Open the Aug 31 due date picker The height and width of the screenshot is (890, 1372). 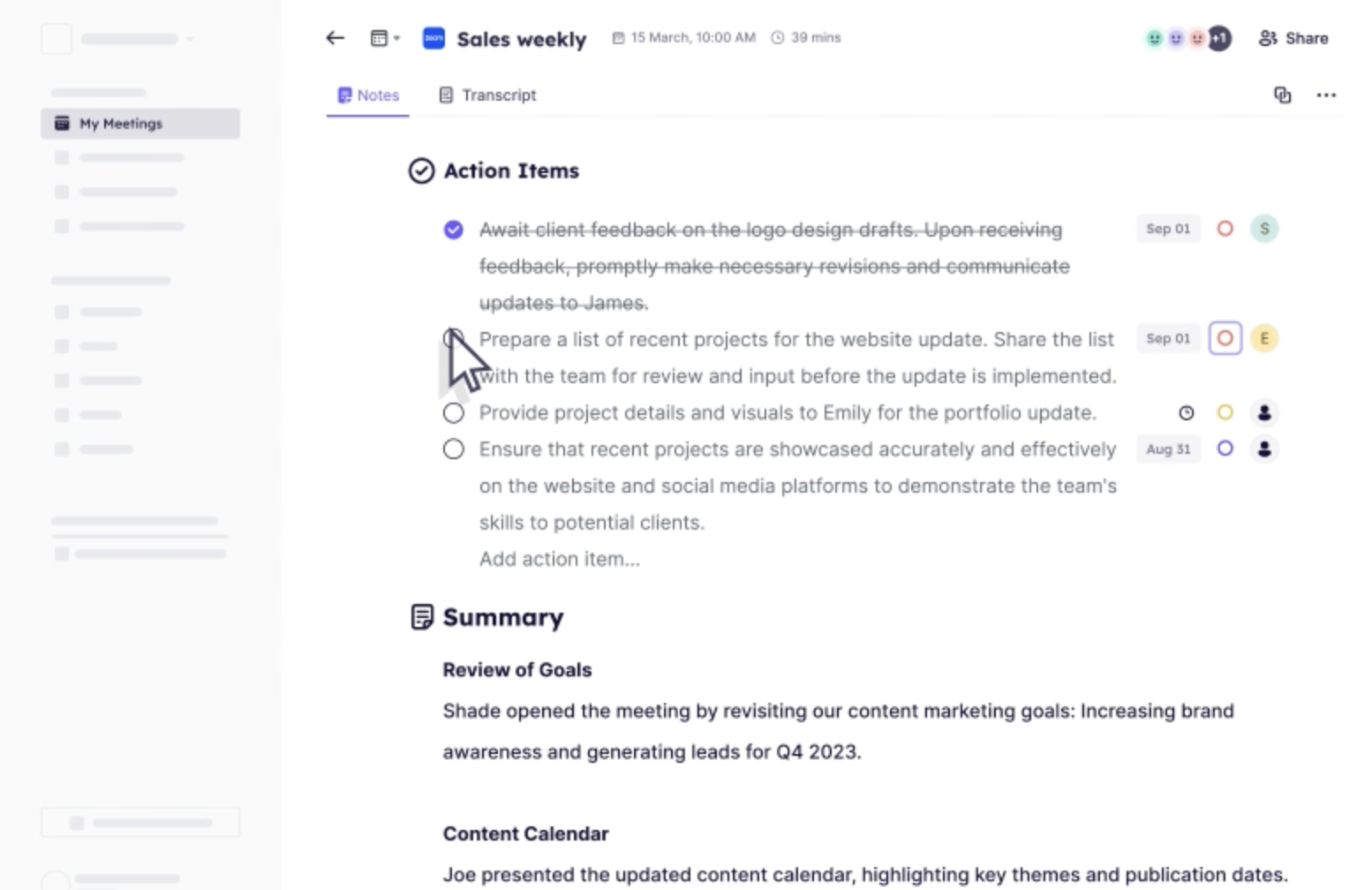1167,449
